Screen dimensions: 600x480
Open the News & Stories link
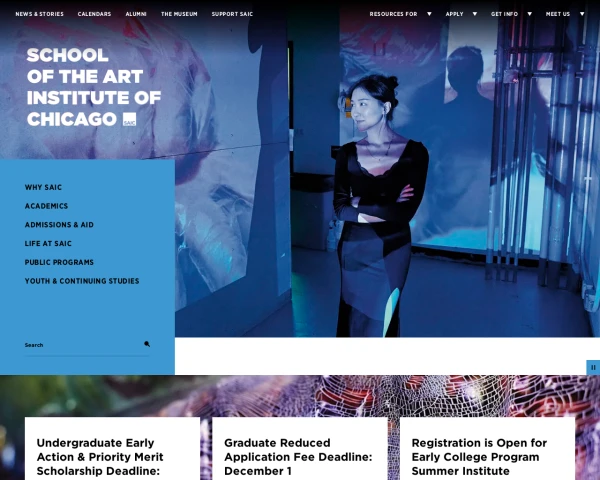point(39,14)
